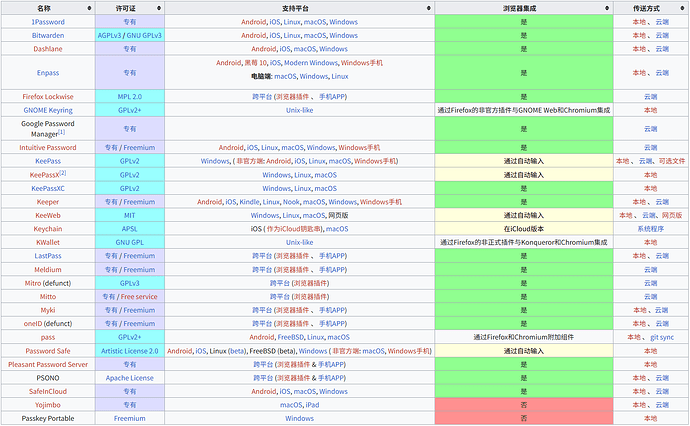
Task: Click iPad in the Yojimbo row
Action: (x=312, y=405)
